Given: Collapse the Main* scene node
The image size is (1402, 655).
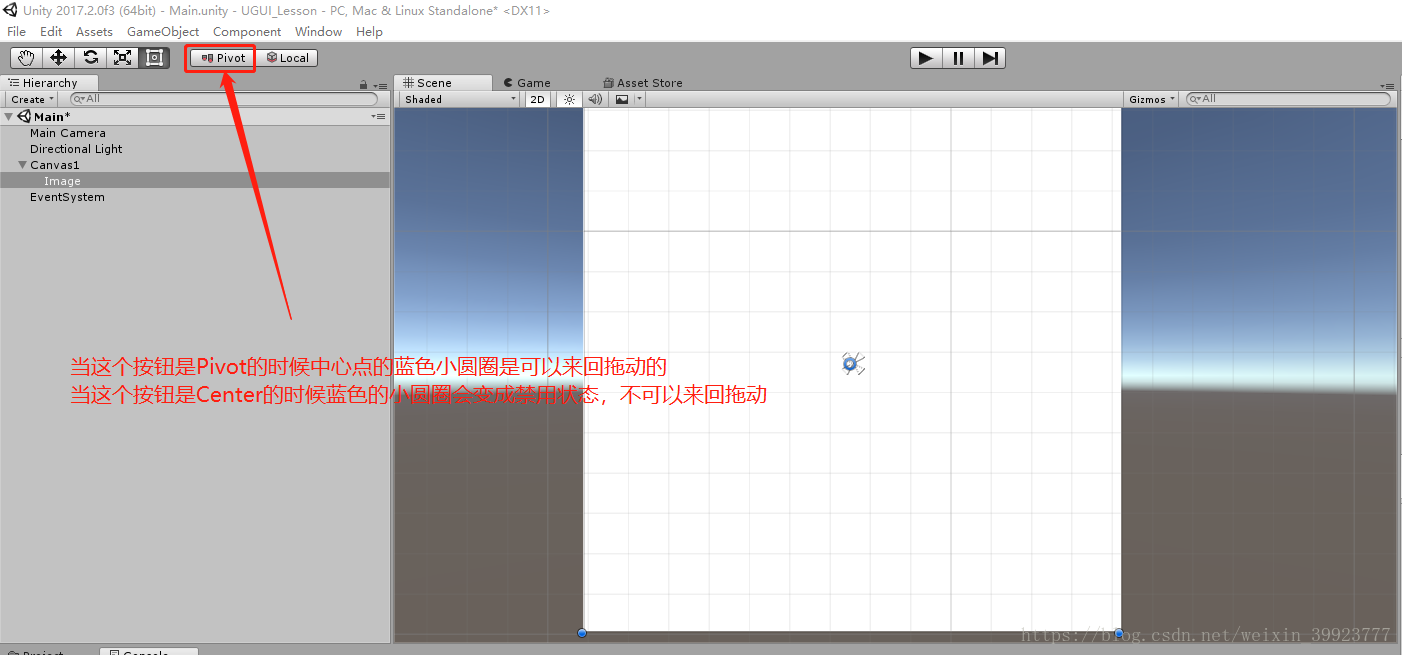Looking at the screenshot, I should coord(9,117).
